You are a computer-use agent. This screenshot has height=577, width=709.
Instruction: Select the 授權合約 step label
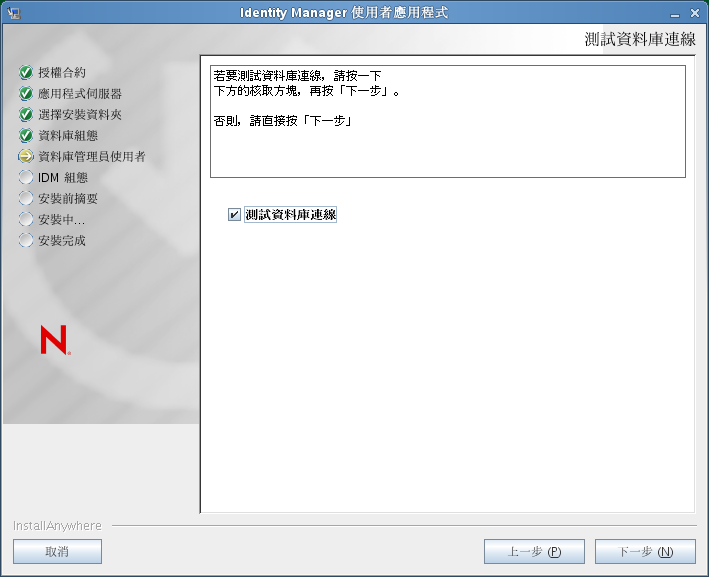[x=62, y=72]
